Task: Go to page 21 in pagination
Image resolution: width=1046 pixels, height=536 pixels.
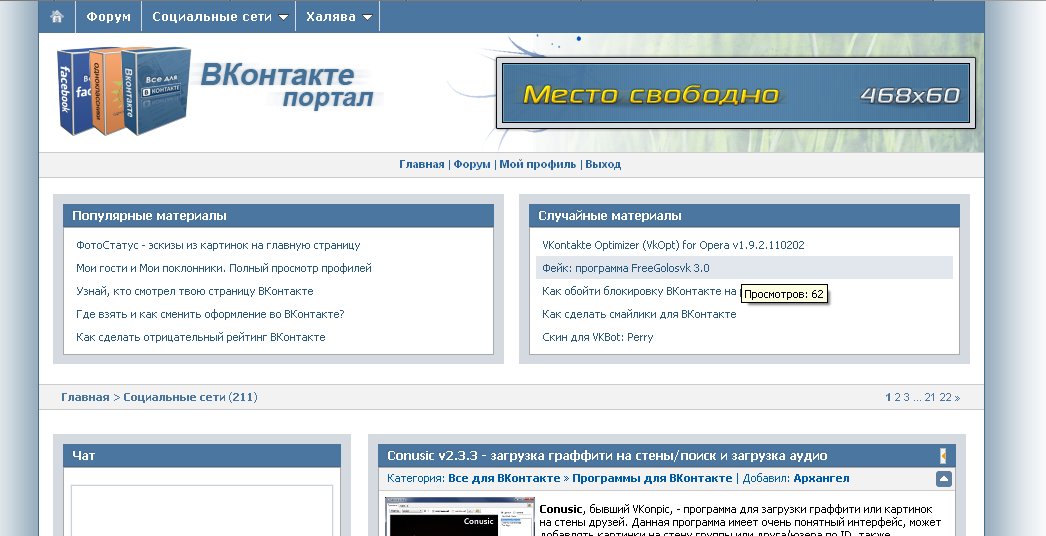Action: [x=930, y=397]
